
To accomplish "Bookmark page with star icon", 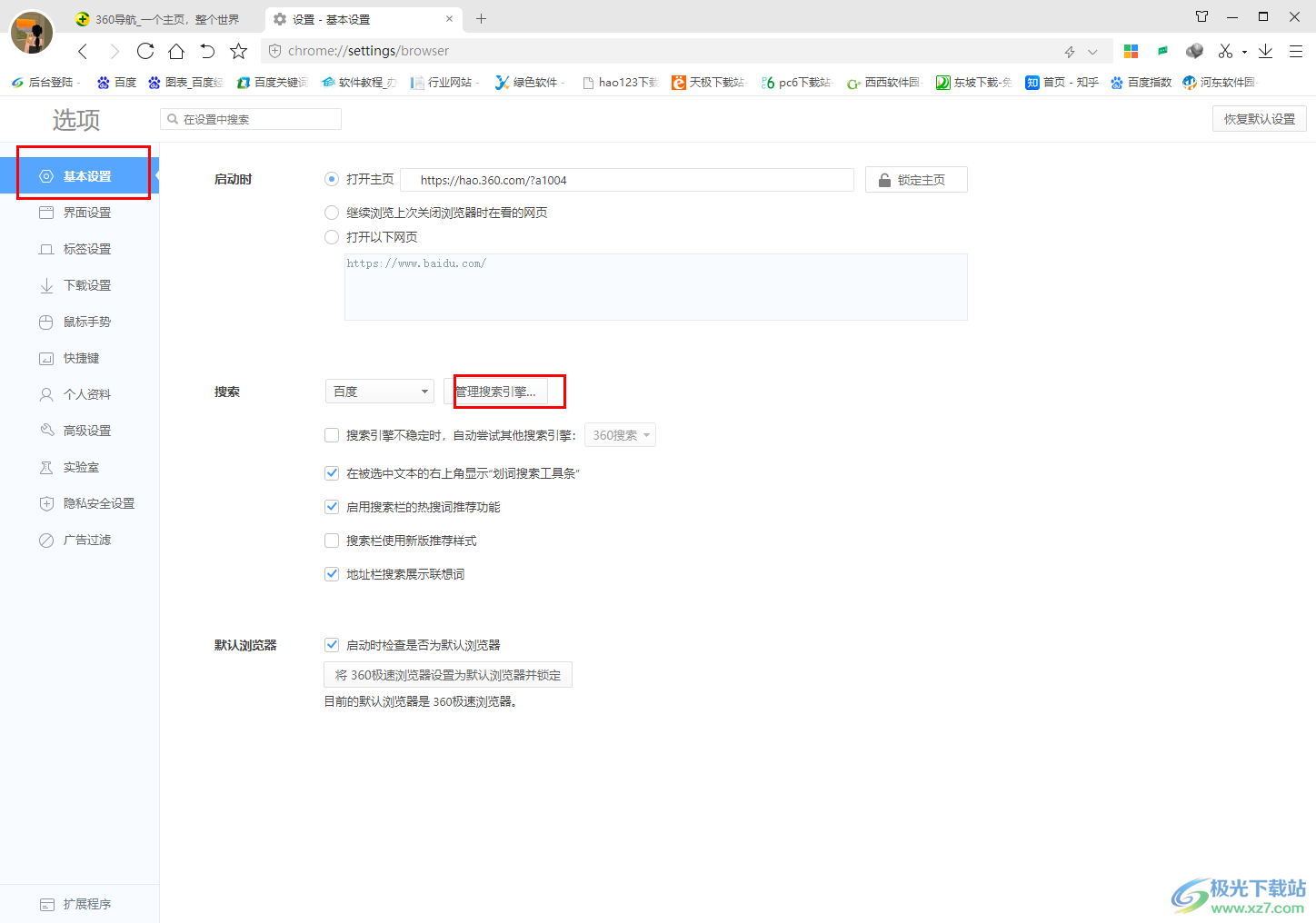I will (238, 51).
